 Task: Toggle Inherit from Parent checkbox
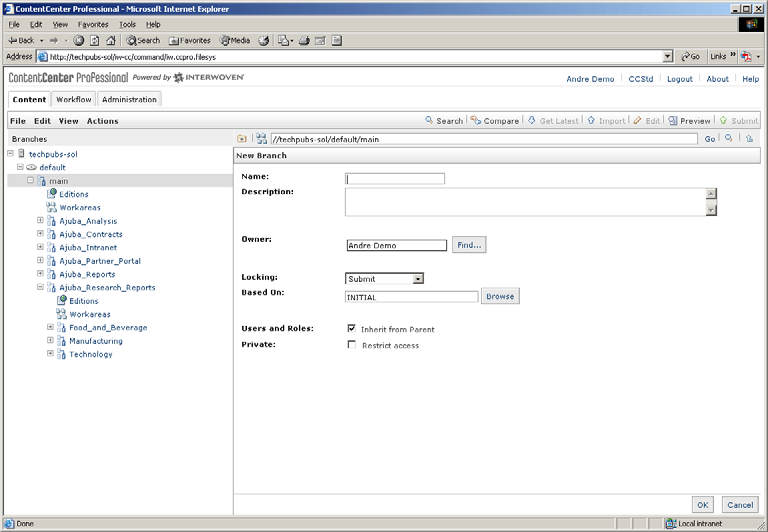pyautogui.click(x=352, y=329)
